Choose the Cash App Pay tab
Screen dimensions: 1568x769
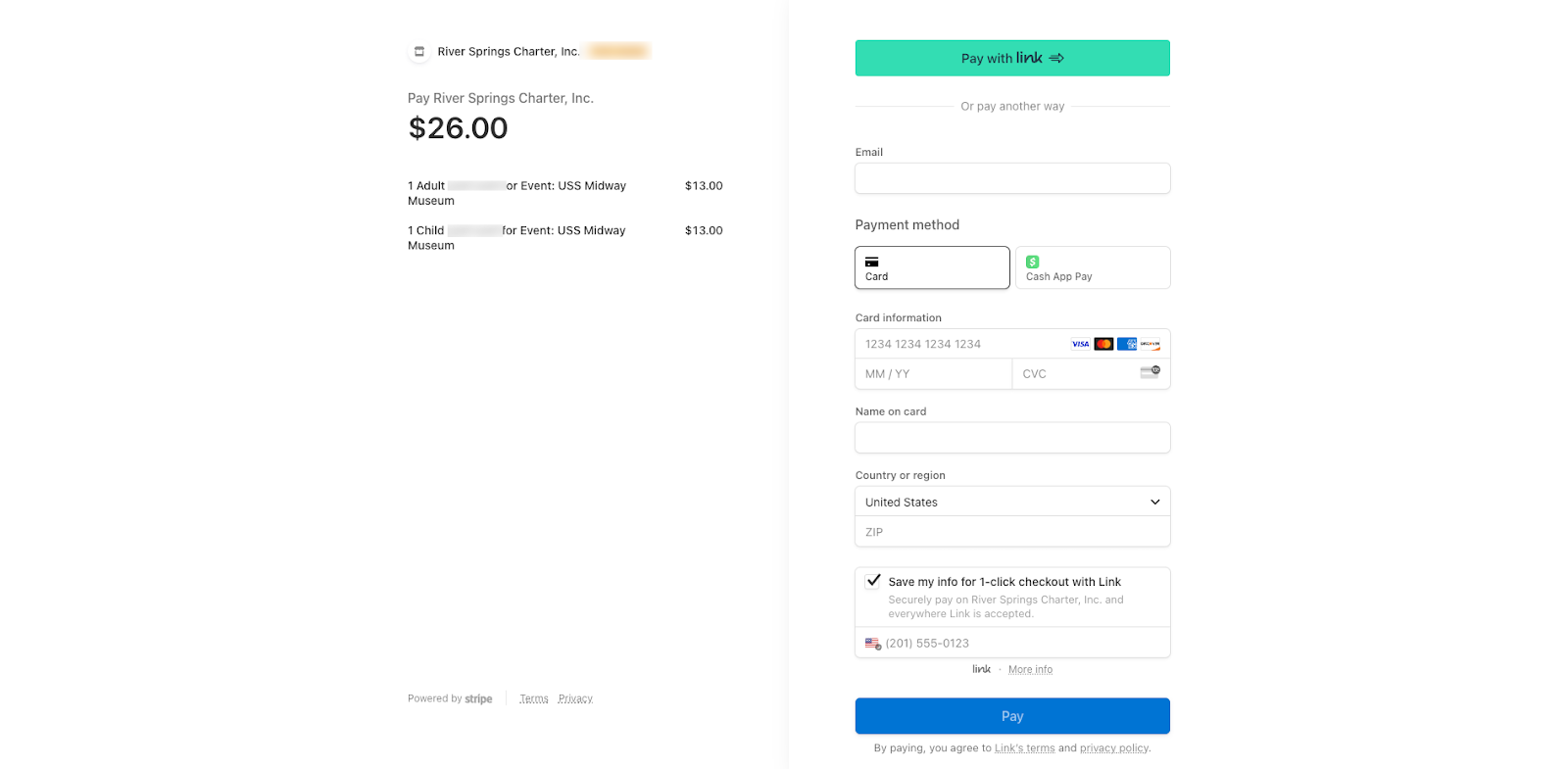(x=1093, y=267)
